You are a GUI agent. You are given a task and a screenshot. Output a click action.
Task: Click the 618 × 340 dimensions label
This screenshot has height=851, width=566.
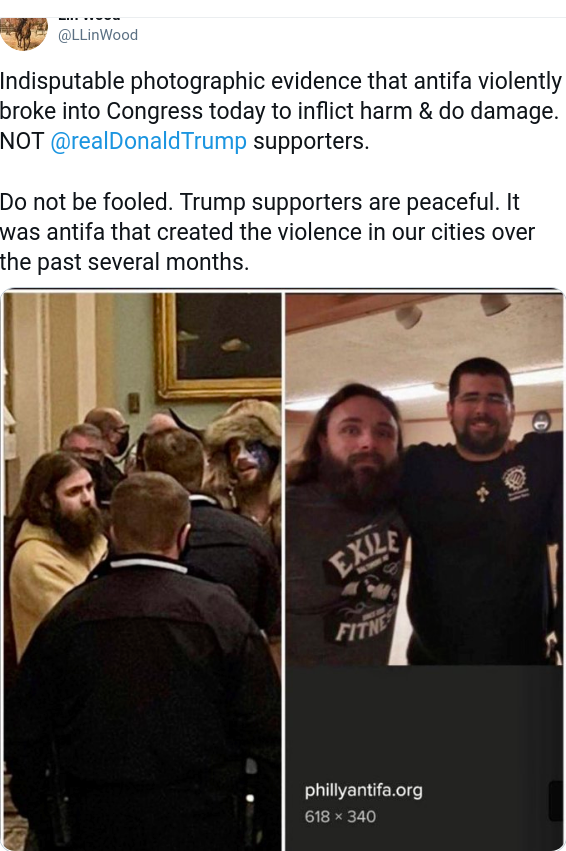pos(340,816)
